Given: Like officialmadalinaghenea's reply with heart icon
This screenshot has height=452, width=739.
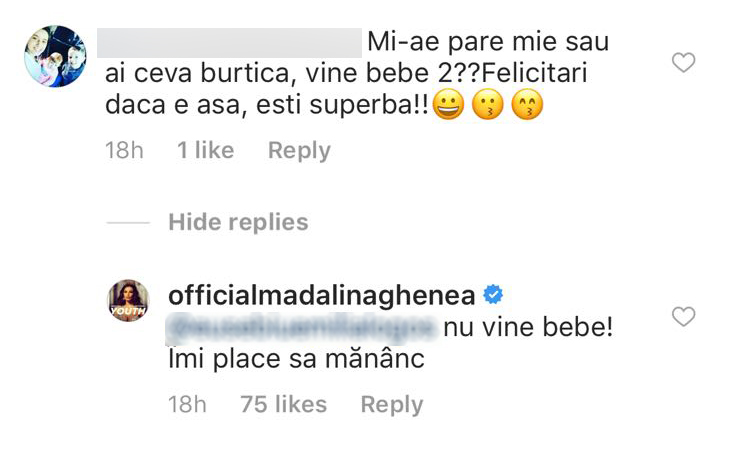Looking at the screenshot, I should tap(683, 318).
